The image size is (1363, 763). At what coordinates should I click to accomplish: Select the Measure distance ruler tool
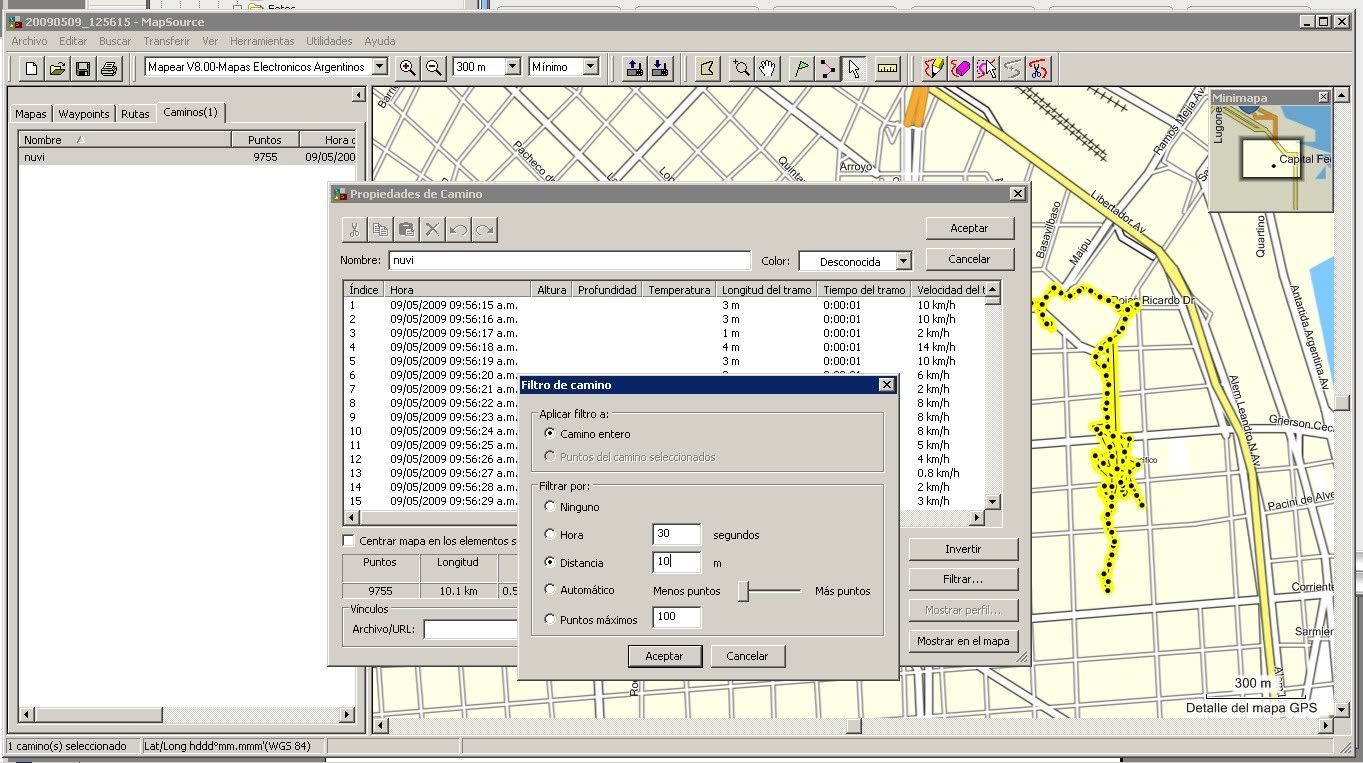tap(887, 68)
